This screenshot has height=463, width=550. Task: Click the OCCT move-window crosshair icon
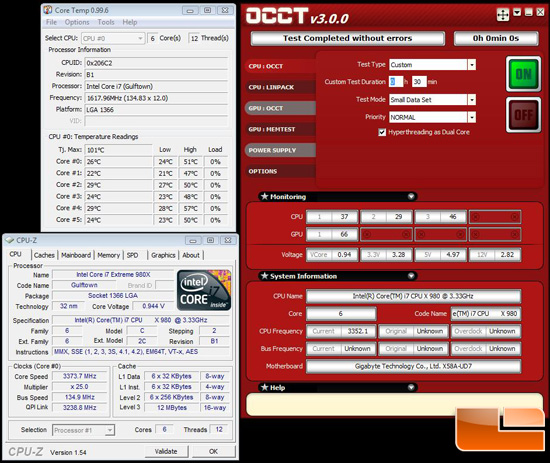(x=503, y=14)
